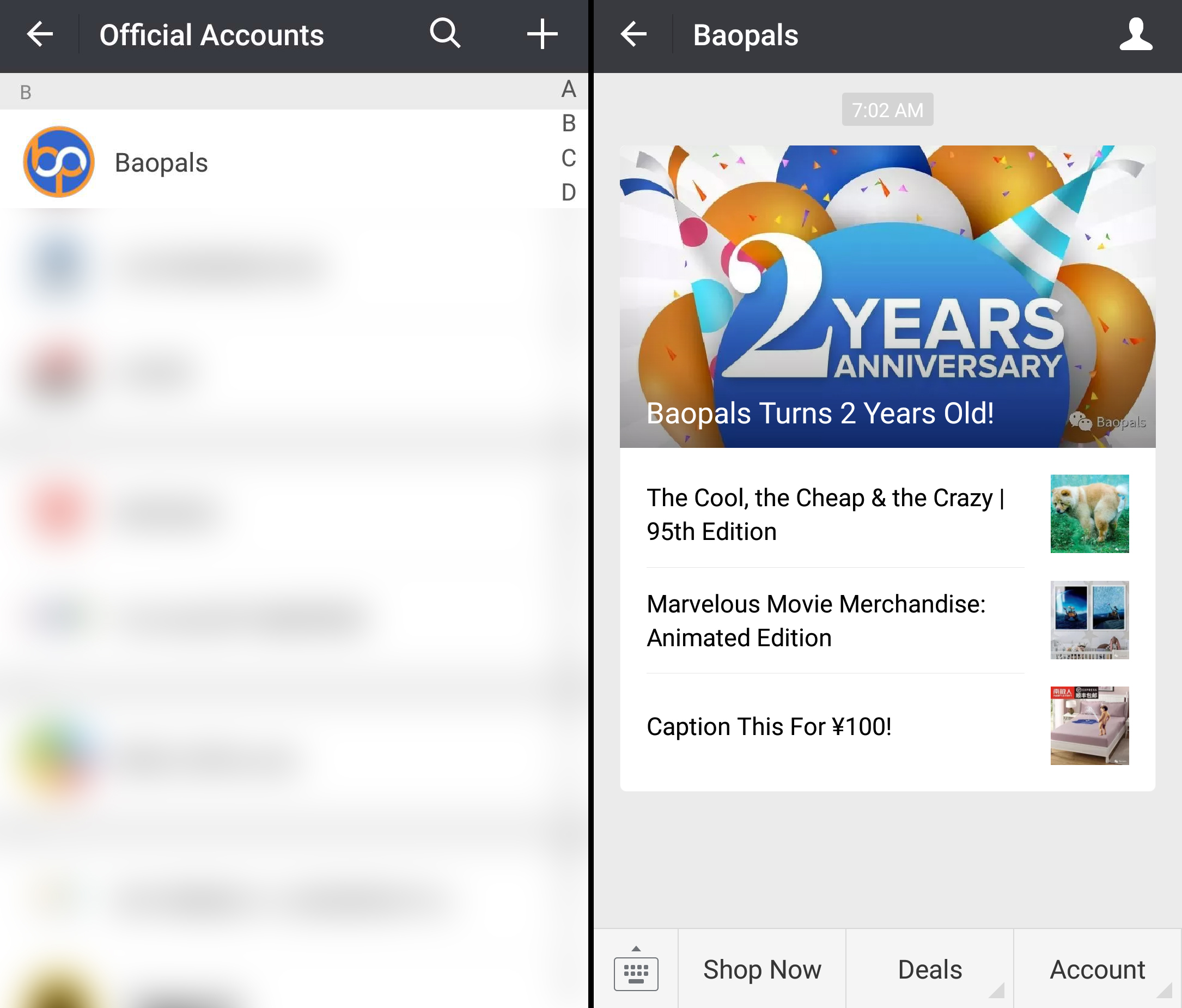
Task: Tap the movie posters thumbnail
Action: (x=1089, y=620)
